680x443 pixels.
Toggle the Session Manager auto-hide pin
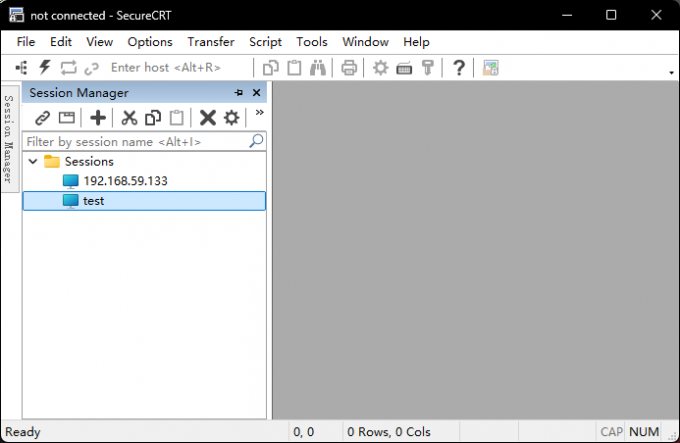239,92
